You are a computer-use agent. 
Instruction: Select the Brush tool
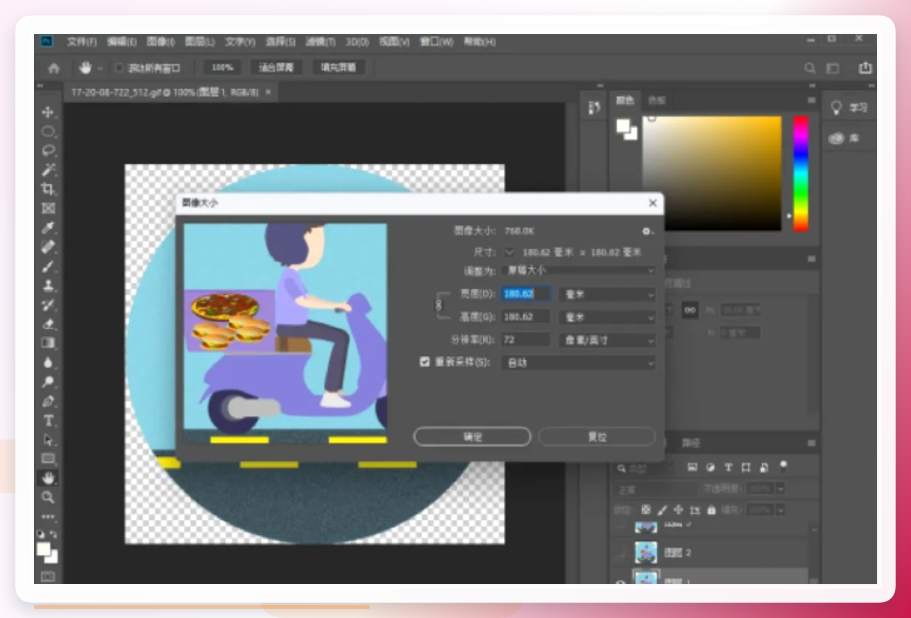pyautogui.click(x=48, y=266)
